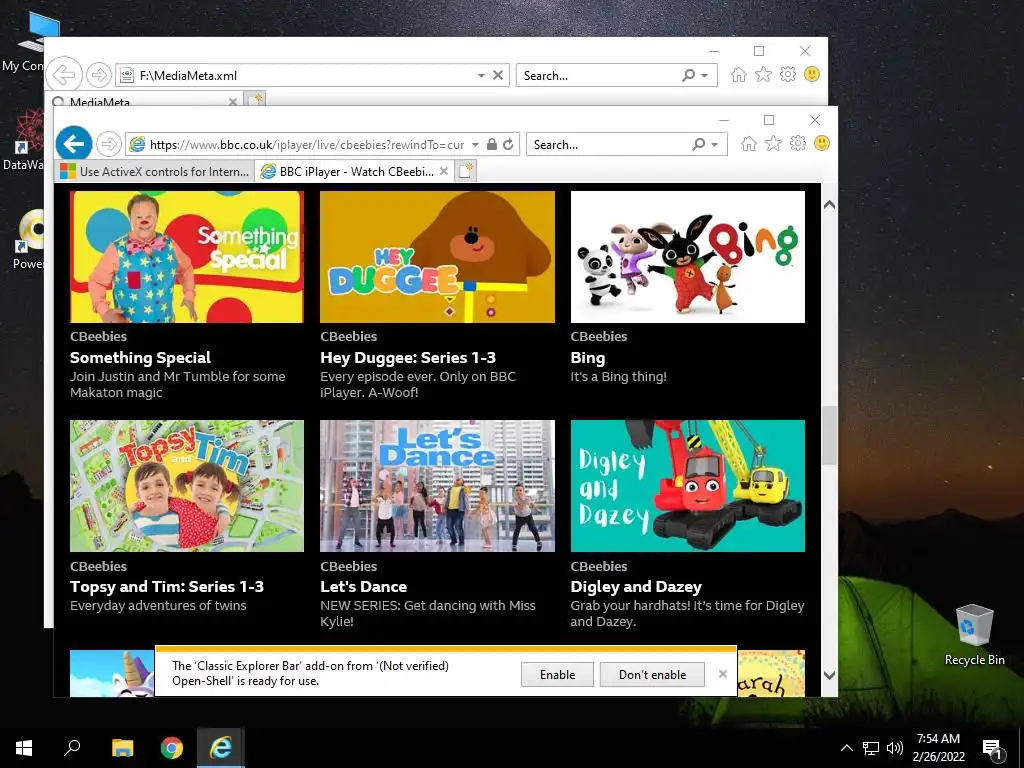This screenshot has height=768, width=1024.
Task: Open the Digley and Dazey thumbnail
Action: [688, 486]
